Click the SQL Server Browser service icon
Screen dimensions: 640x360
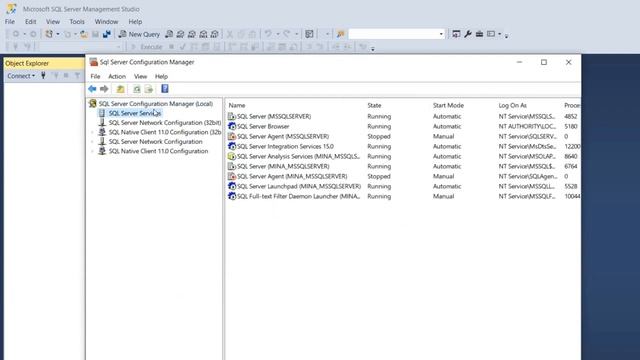pyautogui.click(x=232, y=127)
